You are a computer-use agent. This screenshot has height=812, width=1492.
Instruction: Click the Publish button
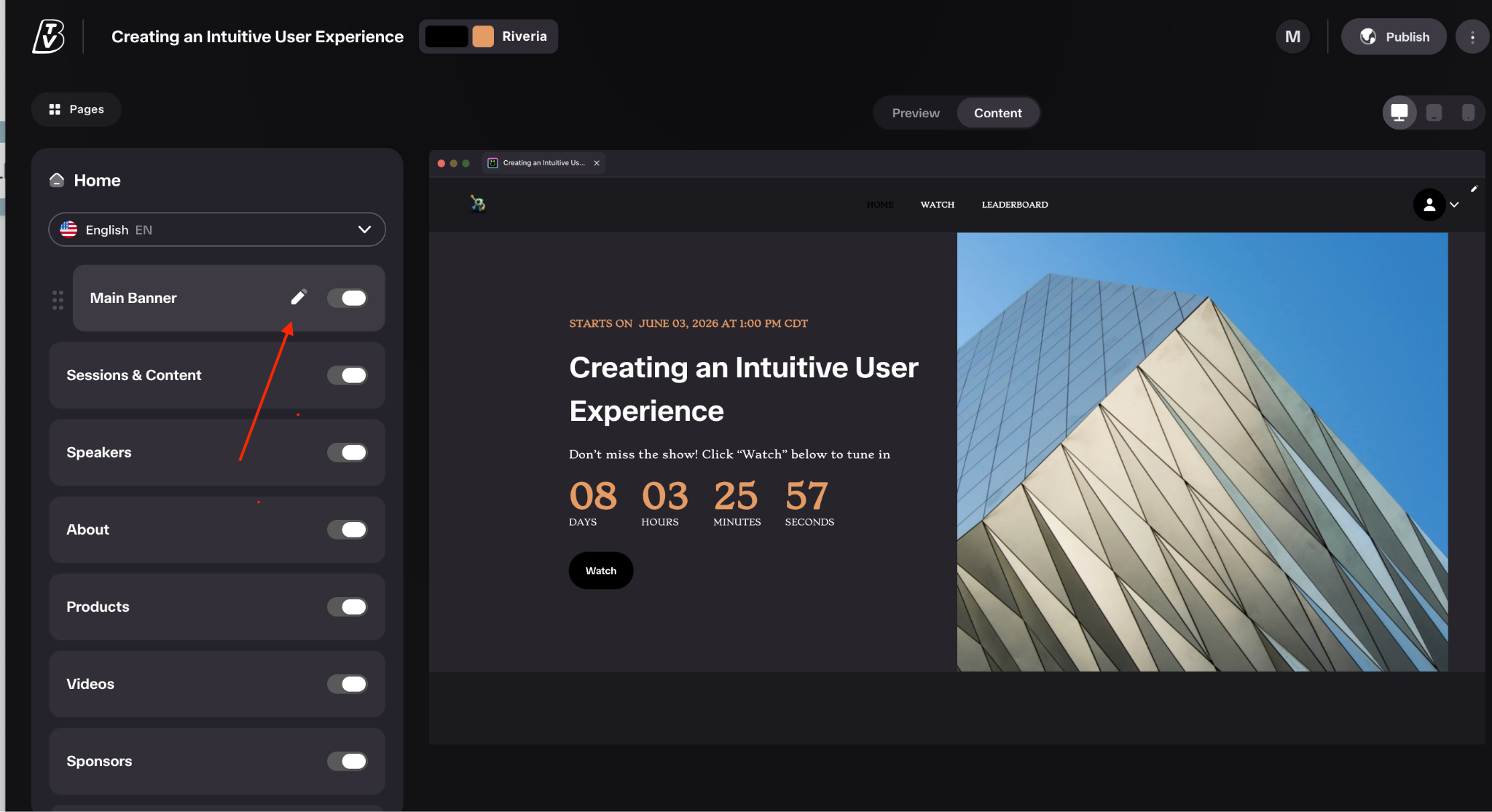[x=1394, y=36]
